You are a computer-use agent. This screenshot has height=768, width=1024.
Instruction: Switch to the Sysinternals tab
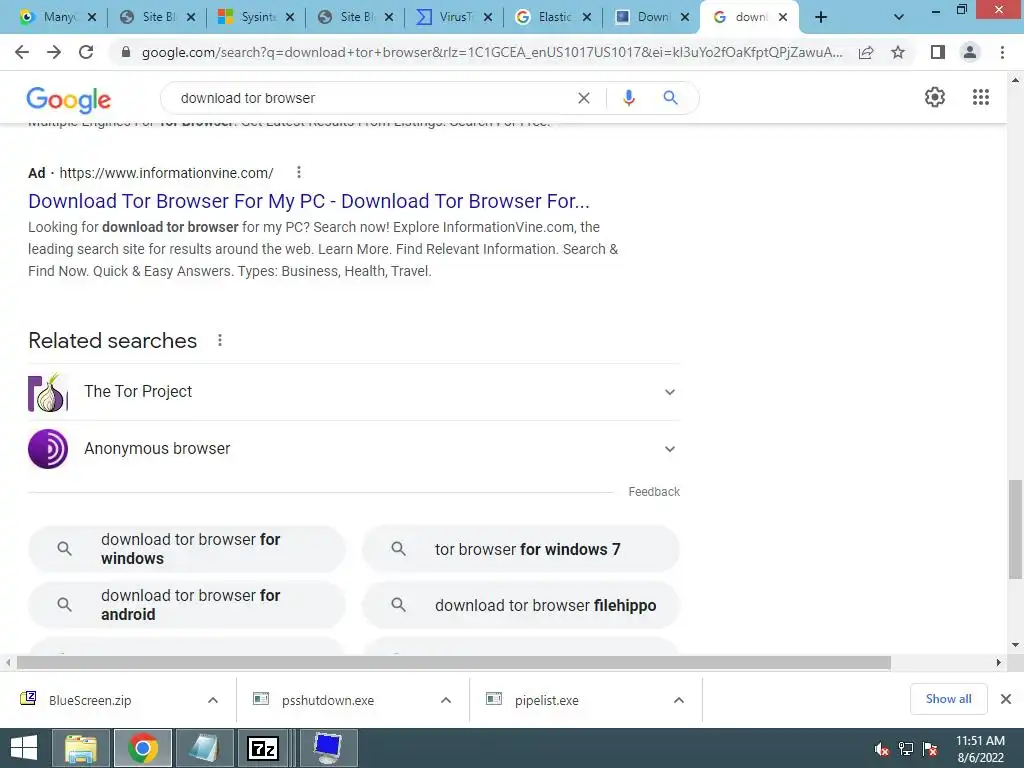pos(255,18)
